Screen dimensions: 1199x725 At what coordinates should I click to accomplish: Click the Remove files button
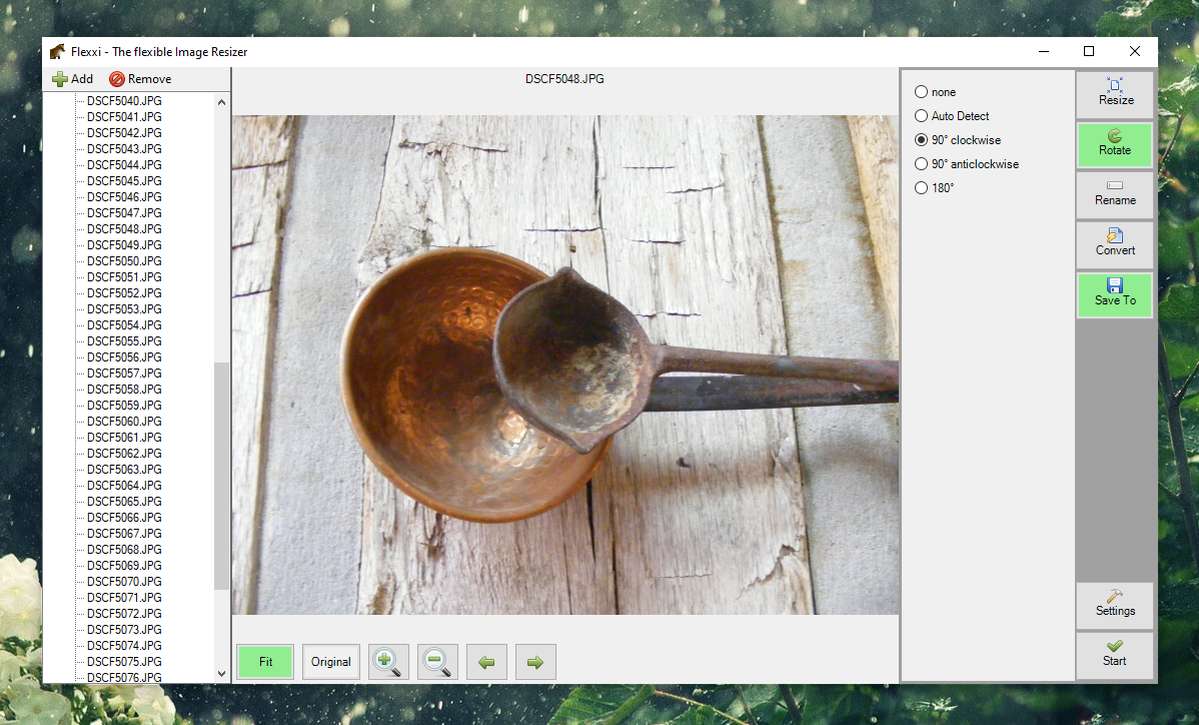(140, 79)
